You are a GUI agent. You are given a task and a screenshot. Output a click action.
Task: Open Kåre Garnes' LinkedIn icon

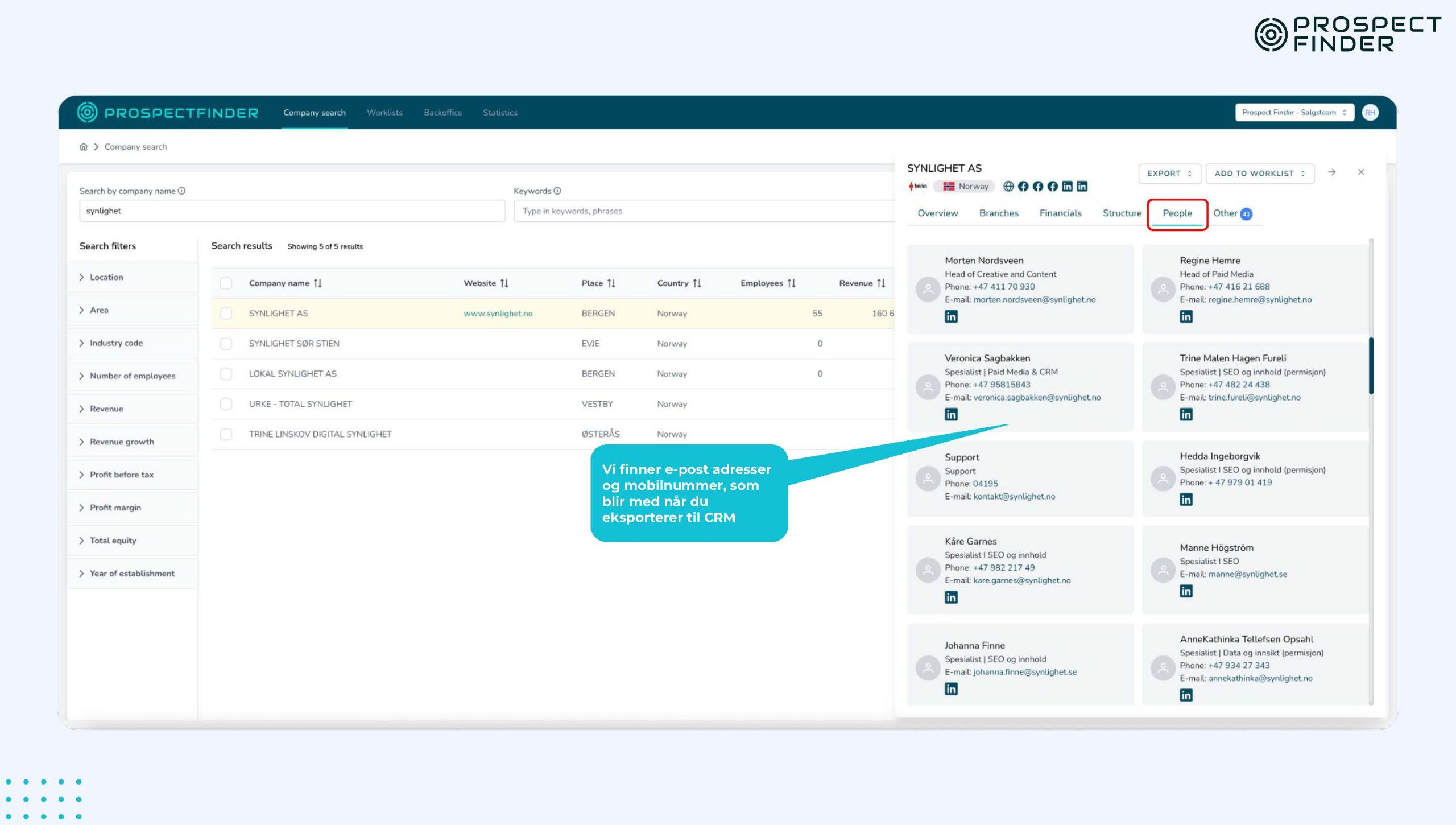coord(951,597)
